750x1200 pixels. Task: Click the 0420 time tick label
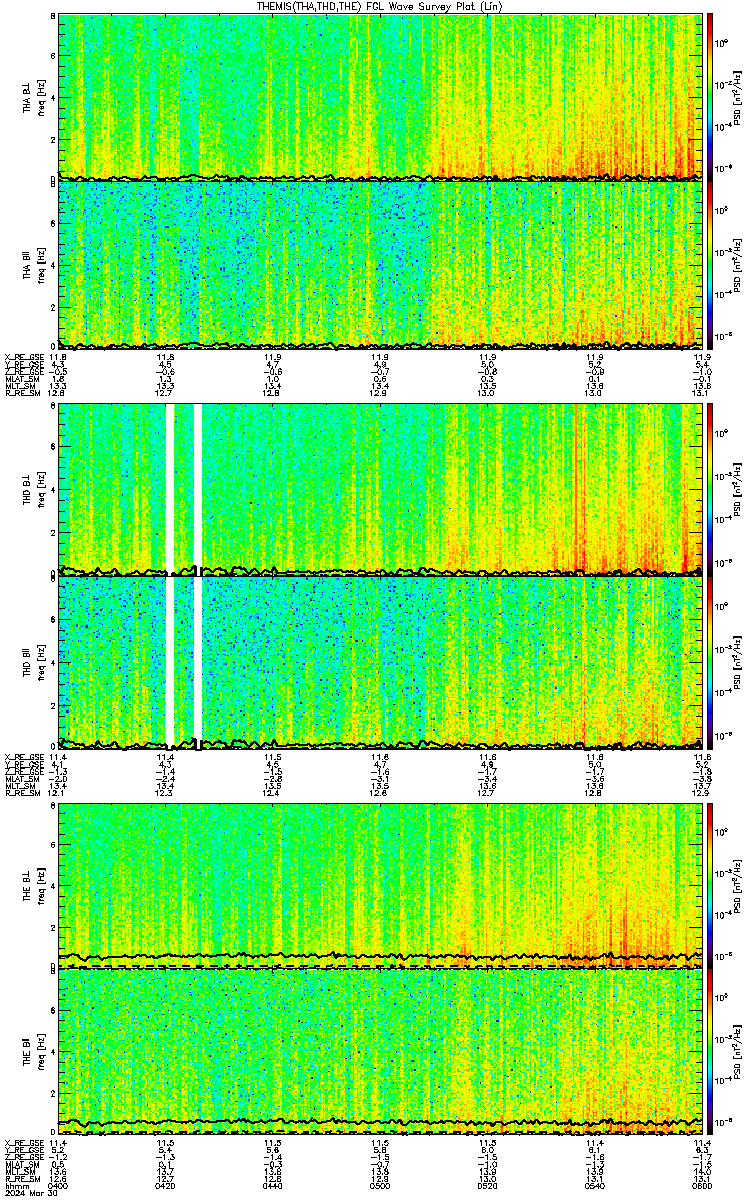pyautogui.click(x=165, y=1185)
